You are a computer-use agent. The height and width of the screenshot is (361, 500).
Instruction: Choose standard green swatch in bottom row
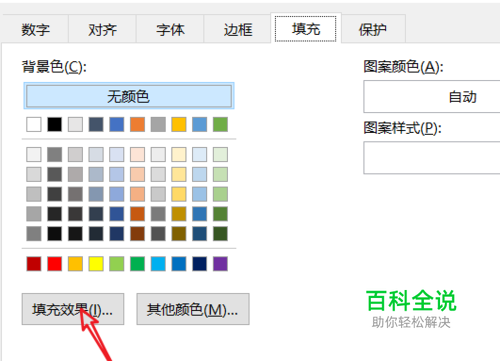[137, 264]
